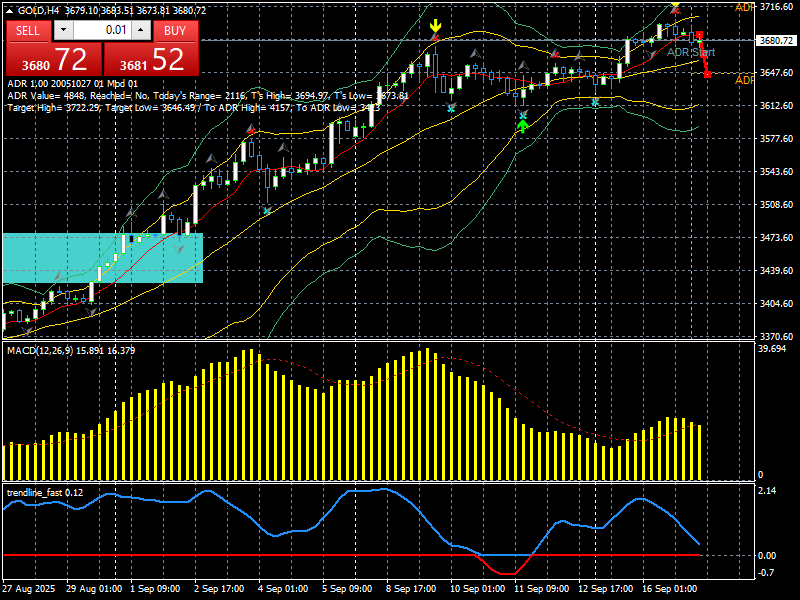
Task: Select the yellow down arrow signal icon
Action: coord(435,26)
